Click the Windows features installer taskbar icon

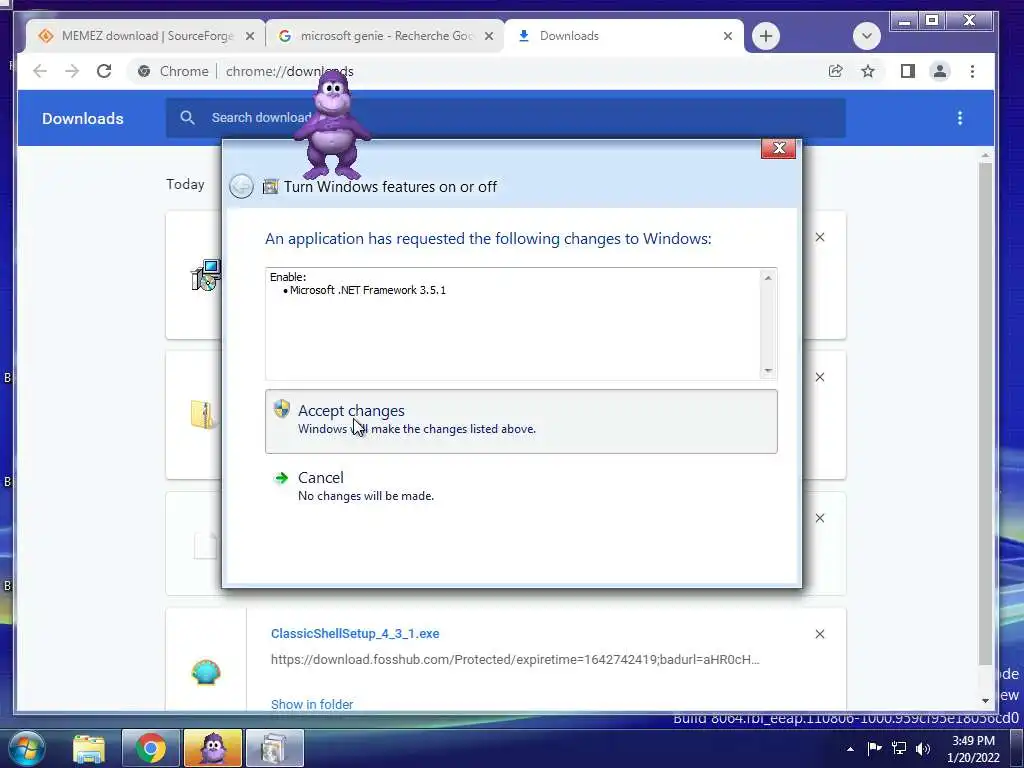coord(274,748)
